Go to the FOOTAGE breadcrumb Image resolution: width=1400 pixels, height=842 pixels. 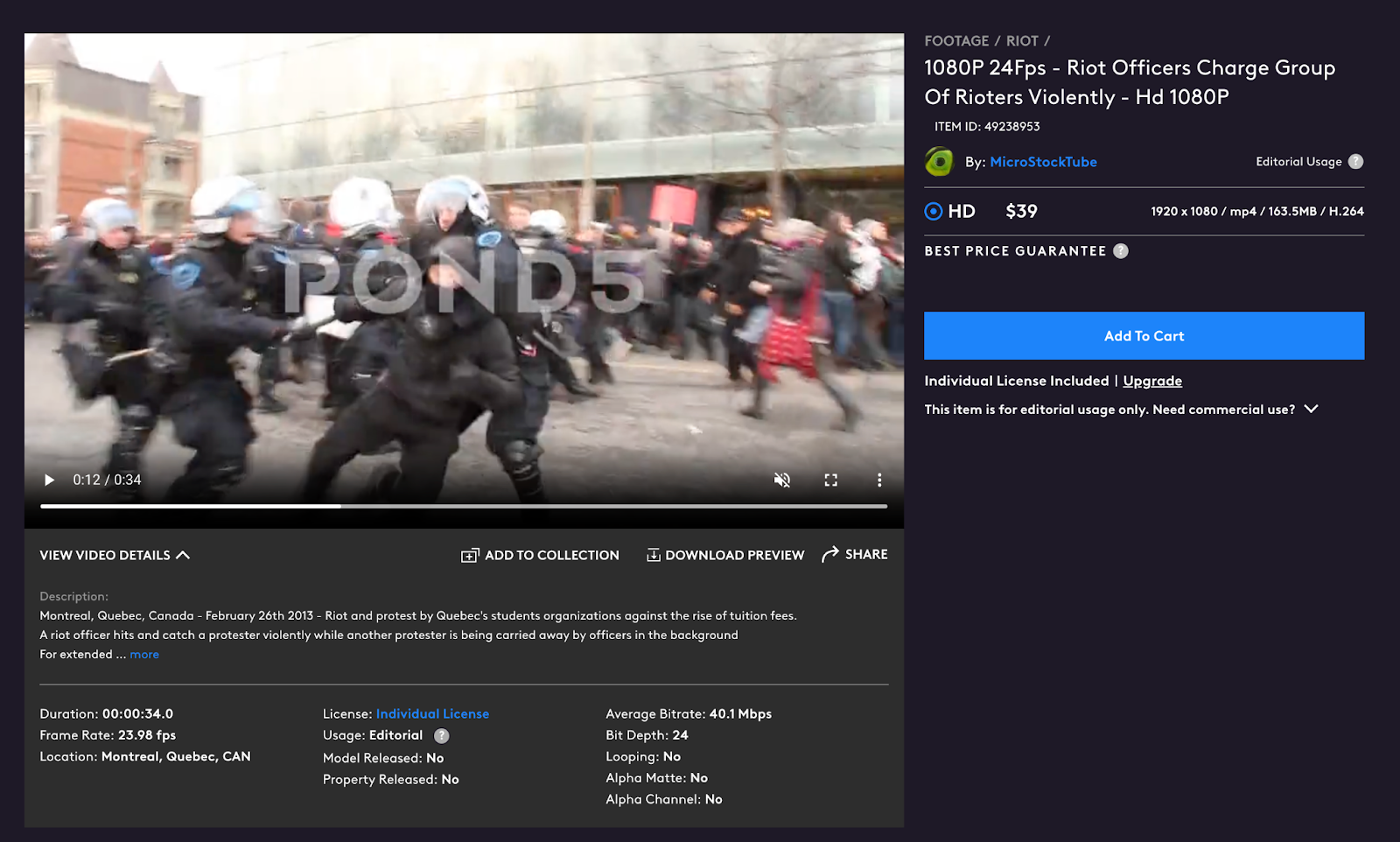956,41
